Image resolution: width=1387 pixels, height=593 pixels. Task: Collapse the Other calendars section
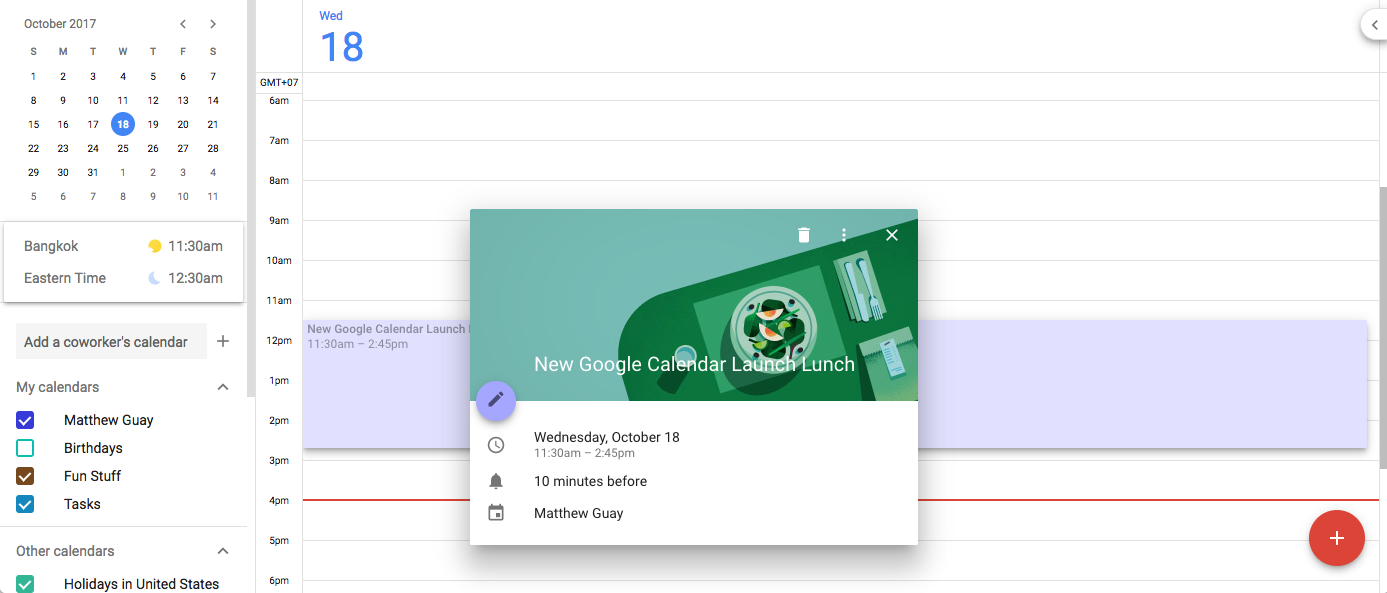tap(223, 551)
